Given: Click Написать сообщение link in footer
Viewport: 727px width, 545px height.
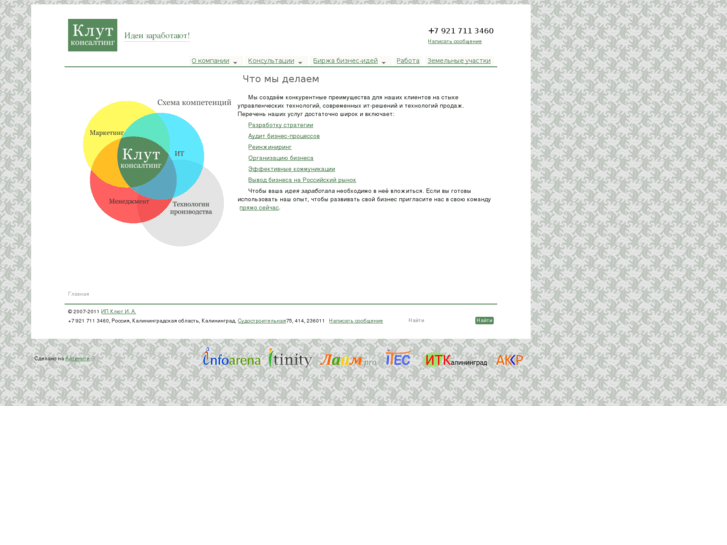Looking at the screenshot, I should point(356,321).
